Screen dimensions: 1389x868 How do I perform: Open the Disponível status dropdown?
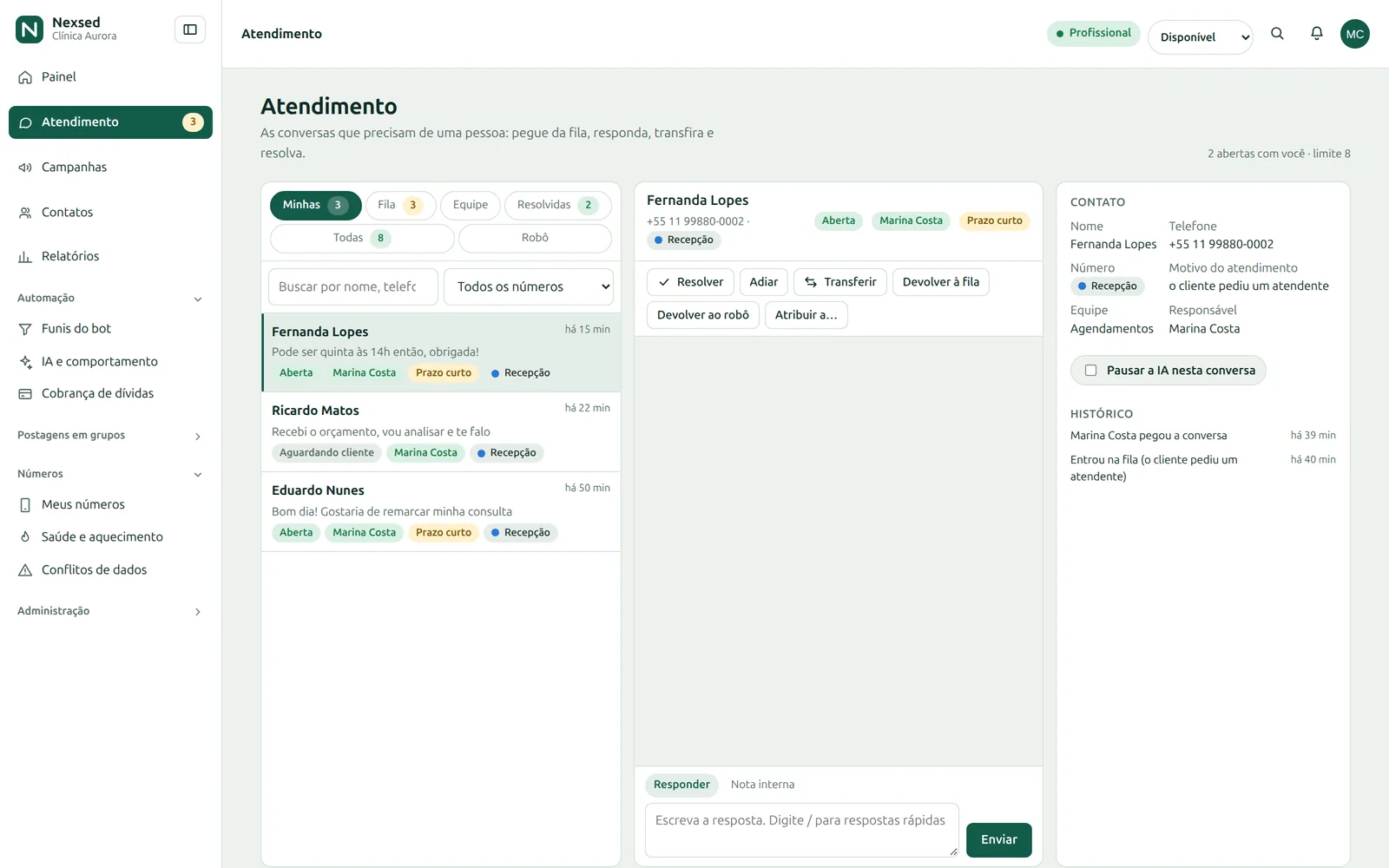point(1200,37)
